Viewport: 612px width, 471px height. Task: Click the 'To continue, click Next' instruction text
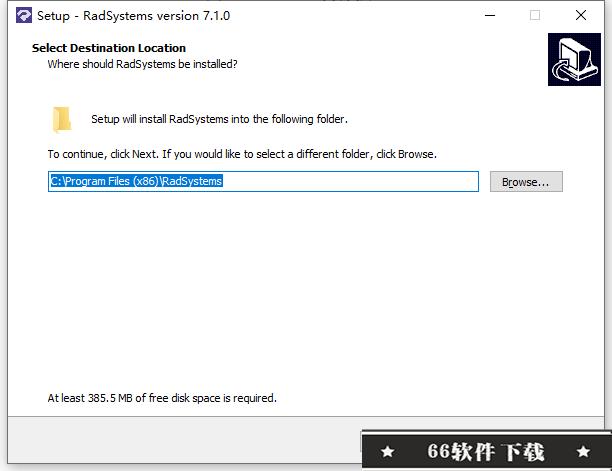coord(242,154)
